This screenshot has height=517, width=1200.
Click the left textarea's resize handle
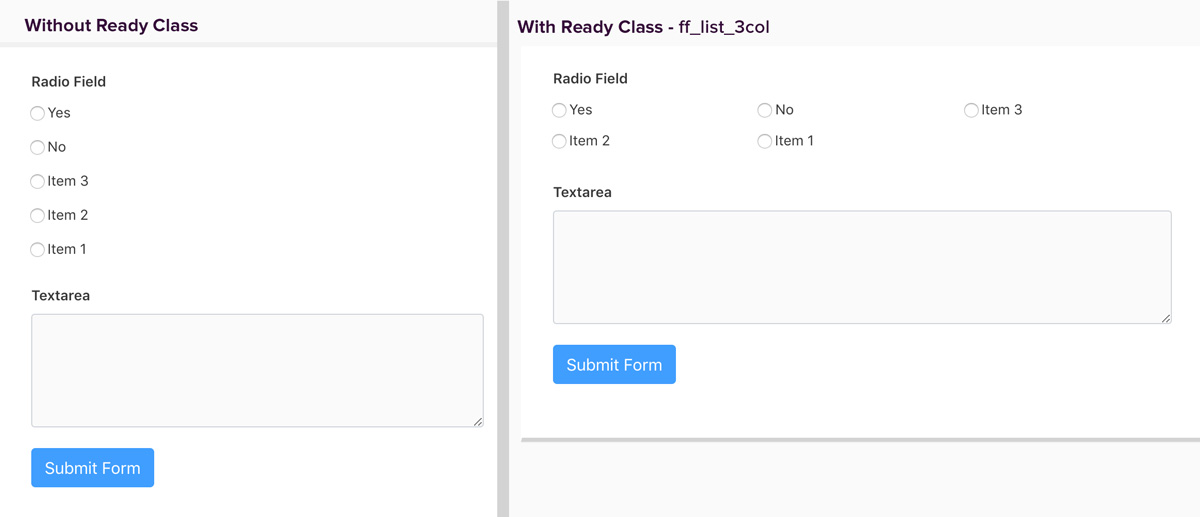coord(478,421)
